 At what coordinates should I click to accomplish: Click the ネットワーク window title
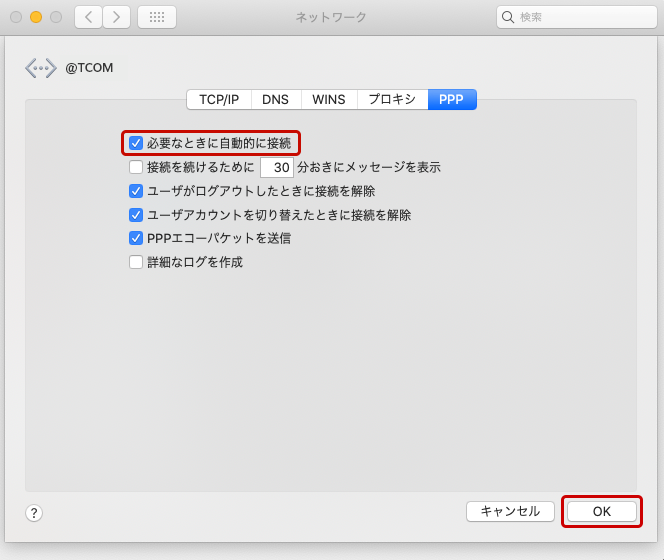tap(331, 17)
